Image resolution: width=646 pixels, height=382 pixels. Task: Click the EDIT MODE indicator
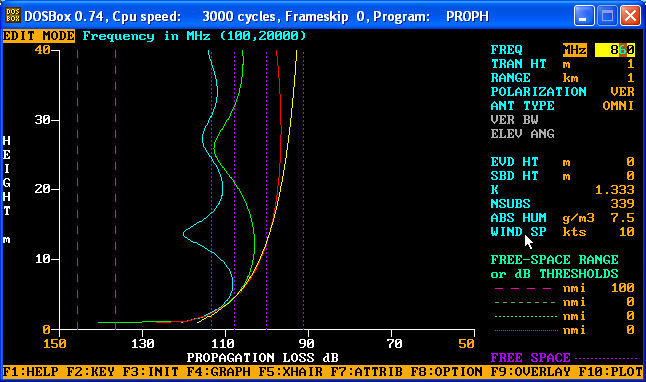[x=39, y=36]
